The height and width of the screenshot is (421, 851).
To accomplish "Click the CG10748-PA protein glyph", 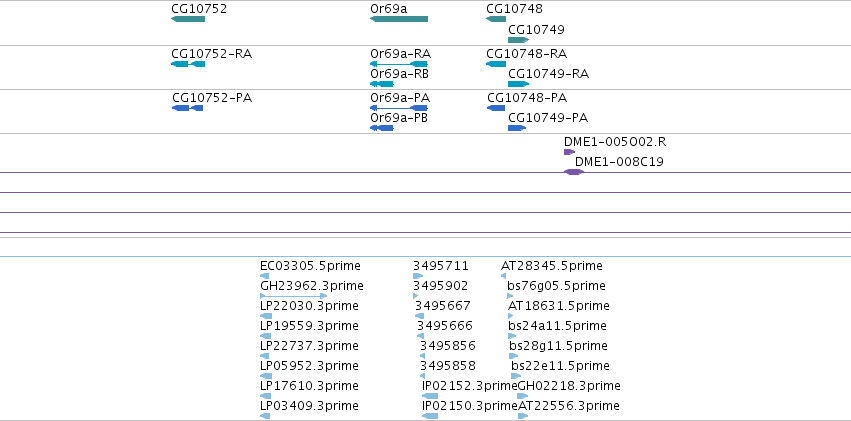I will [x=496, y=108].
